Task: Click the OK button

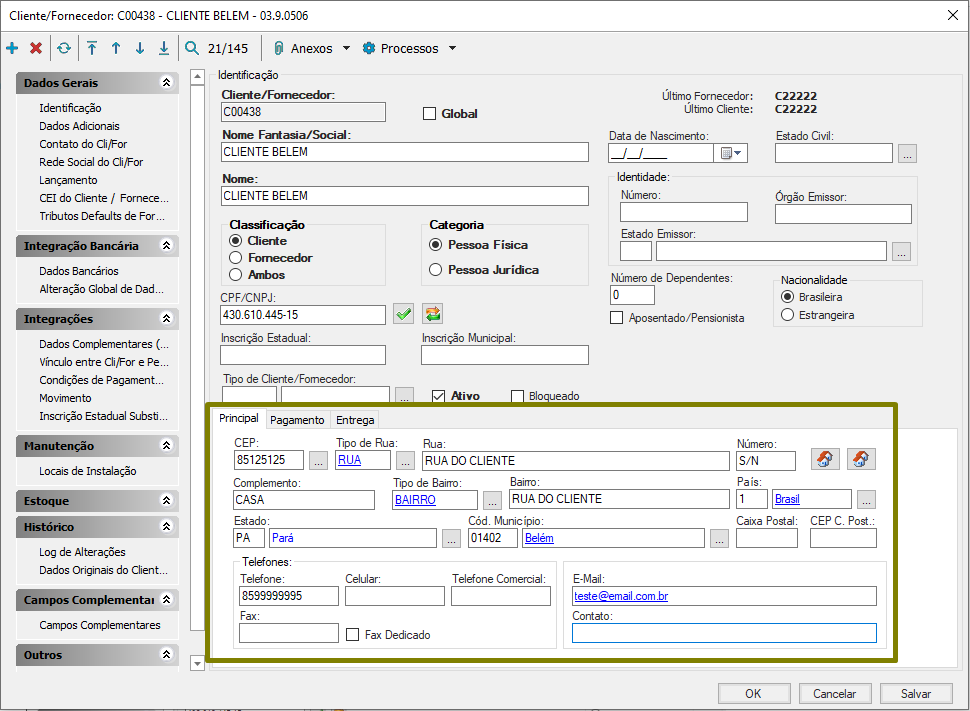Action: [753, 694]
